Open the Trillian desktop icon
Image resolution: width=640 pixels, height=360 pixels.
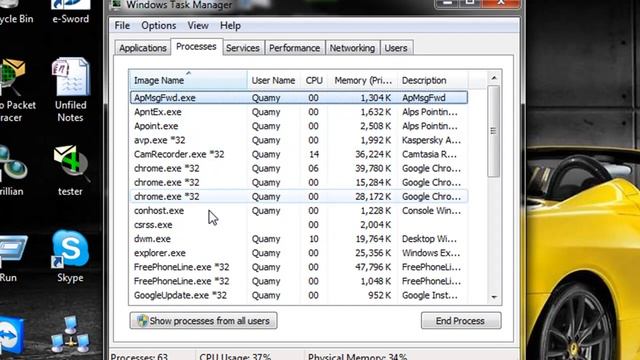[12, 171]
